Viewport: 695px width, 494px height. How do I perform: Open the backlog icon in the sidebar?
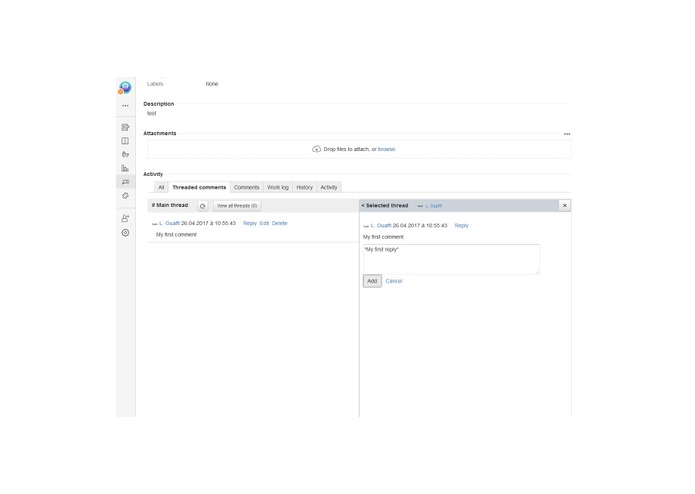point(125,127)
